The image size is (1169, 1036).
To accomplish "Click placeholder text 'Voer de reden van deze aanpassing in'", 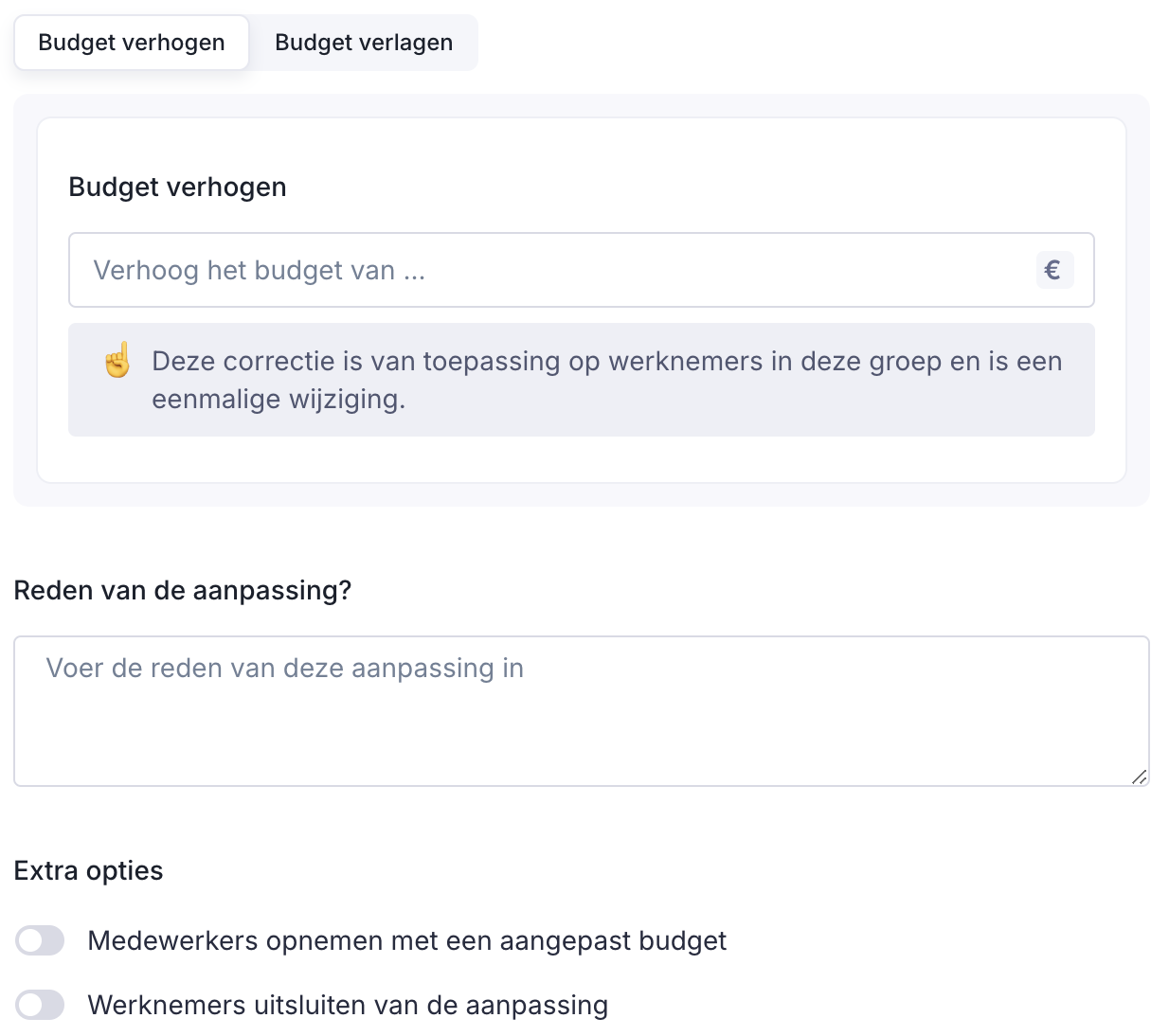I will [284, 669].
